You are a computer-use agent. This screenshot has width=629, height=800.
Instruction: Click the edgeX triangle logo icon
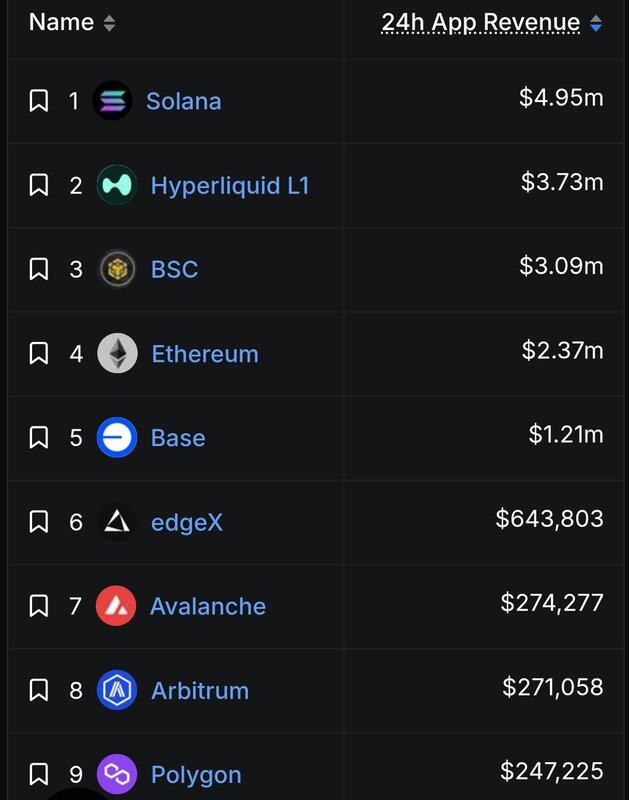117,522
